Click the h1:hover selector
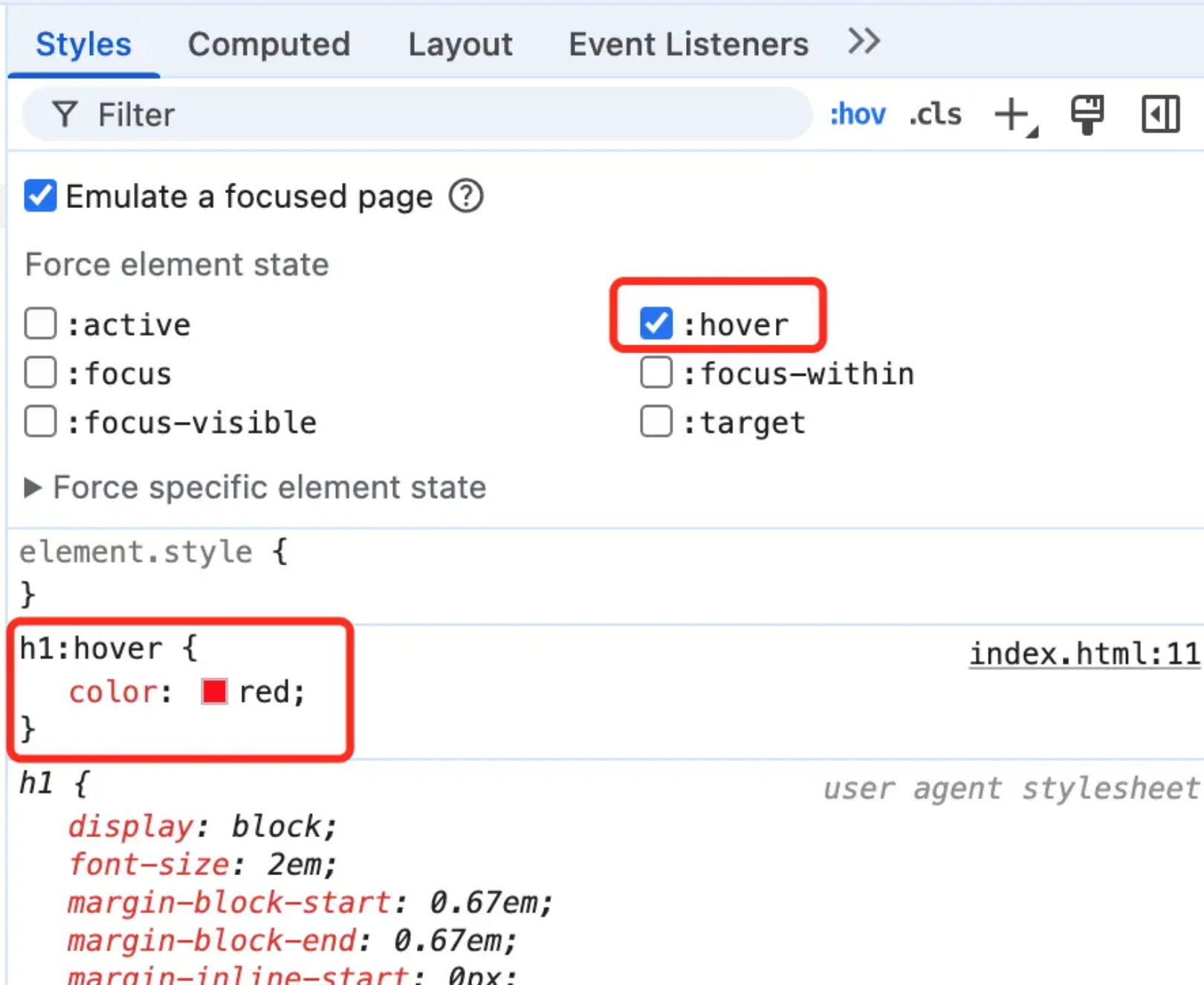 pos(91,648)
